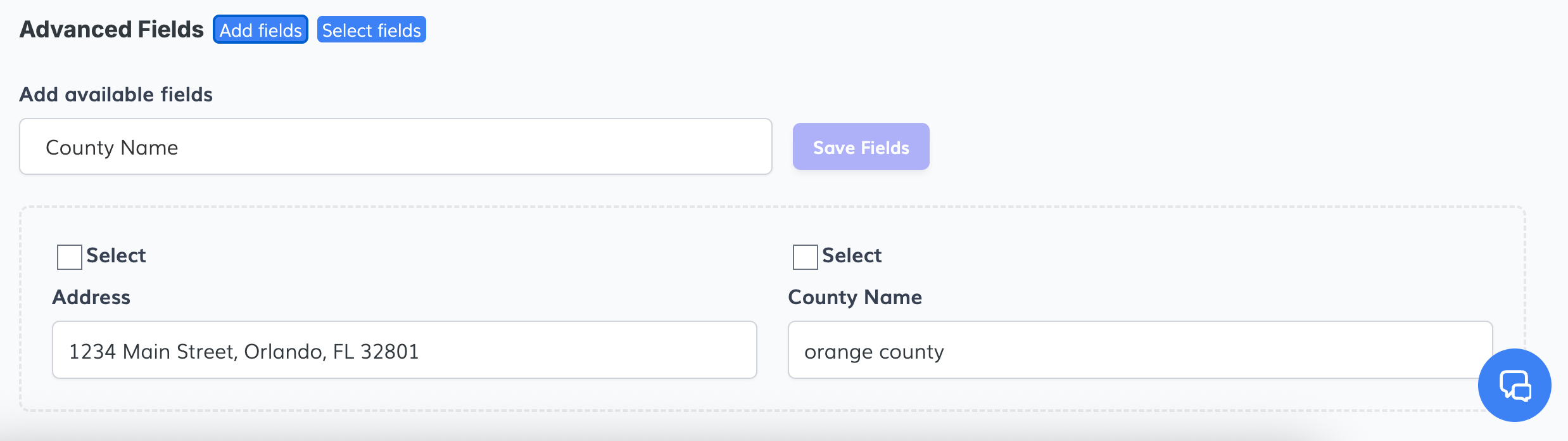Image resolution: width=1568 pixels, height=441 pixels.
Task: Switch to Select fields mode
Action: click(371, 30)
